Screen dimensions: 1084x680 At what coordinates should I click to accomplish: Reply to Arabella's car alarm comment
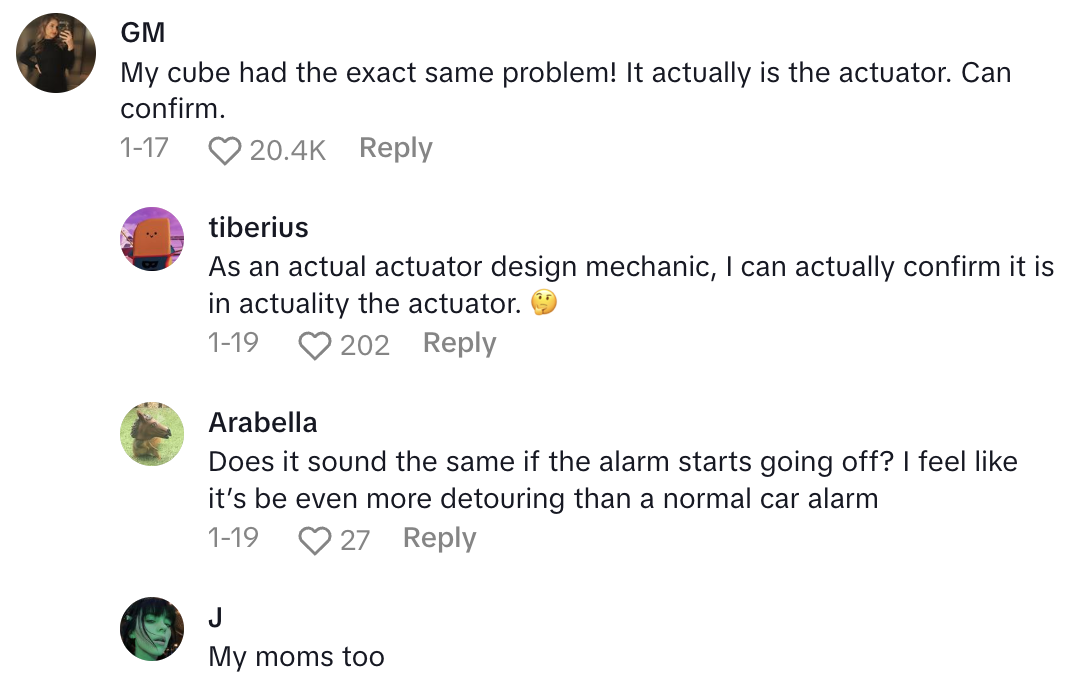(x=439, y=538)
